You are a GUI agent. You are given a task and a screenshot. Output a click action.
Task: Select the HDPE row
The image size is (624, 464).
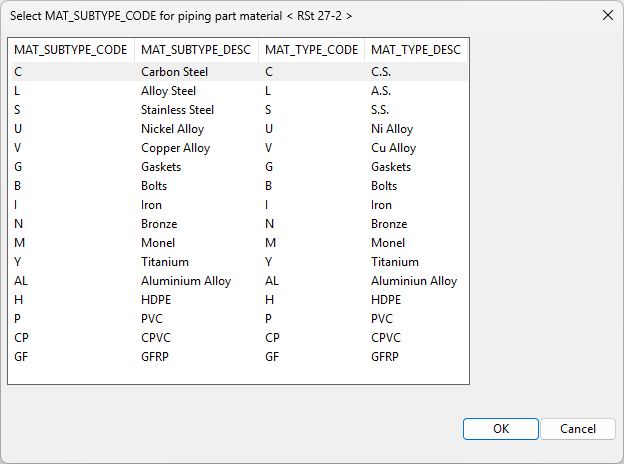[x=156, y=300]
